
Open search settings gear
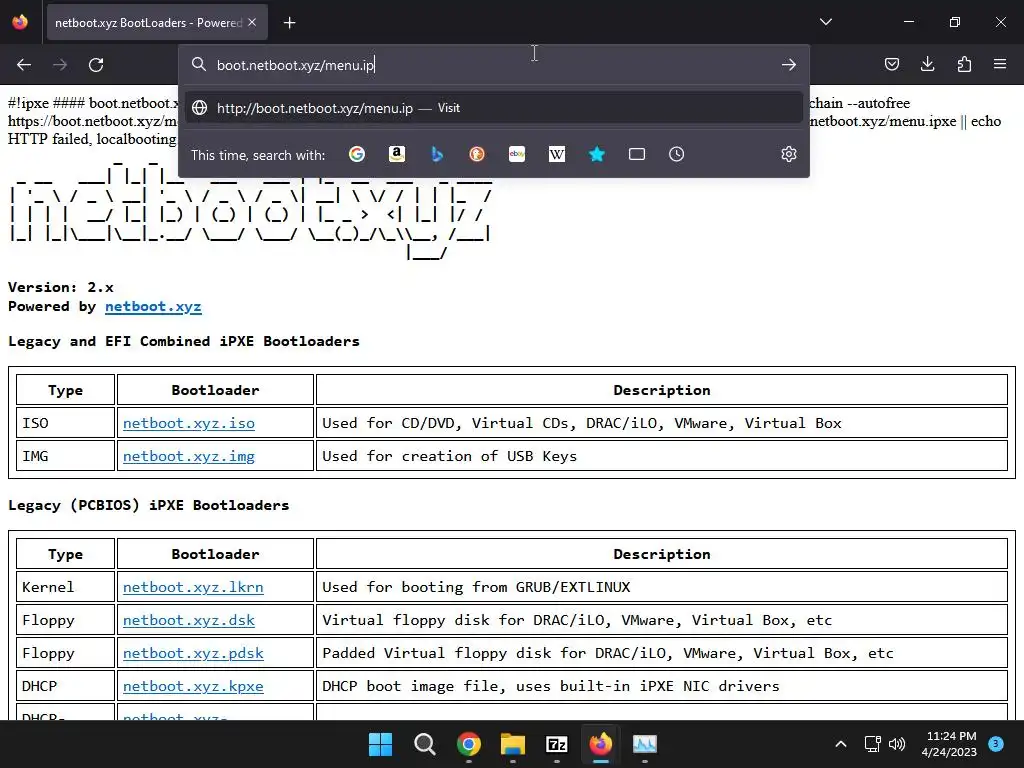click(789, 154)
